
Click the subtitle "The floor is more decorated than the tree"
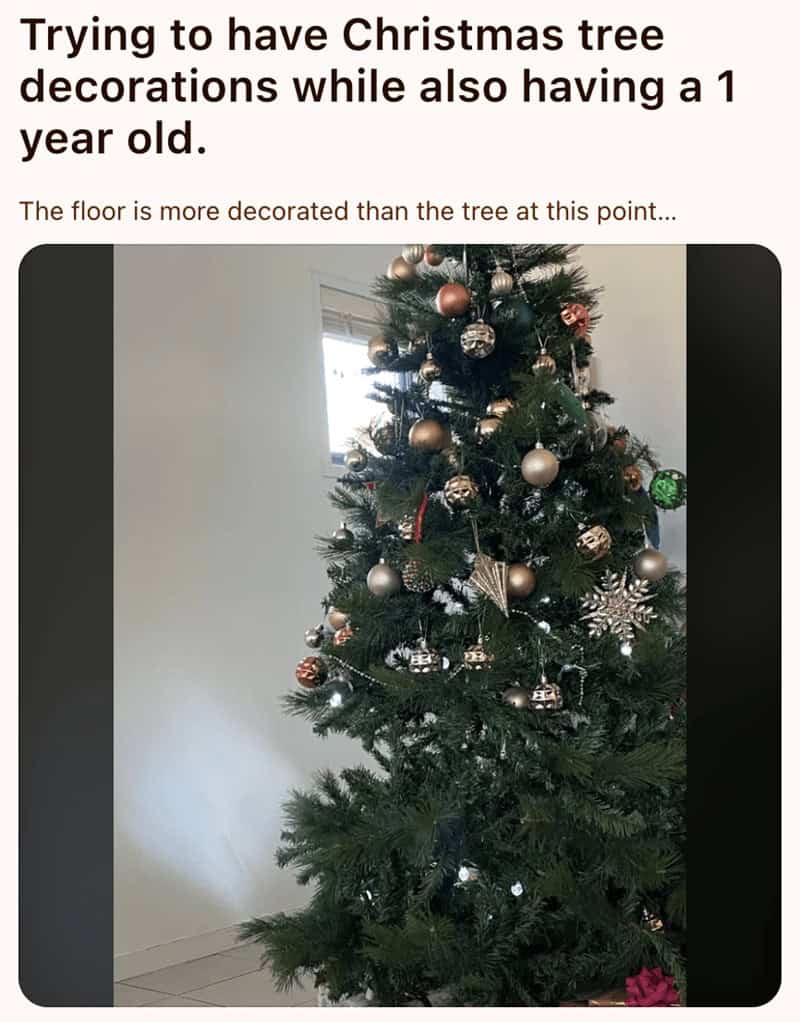point(349,211)
